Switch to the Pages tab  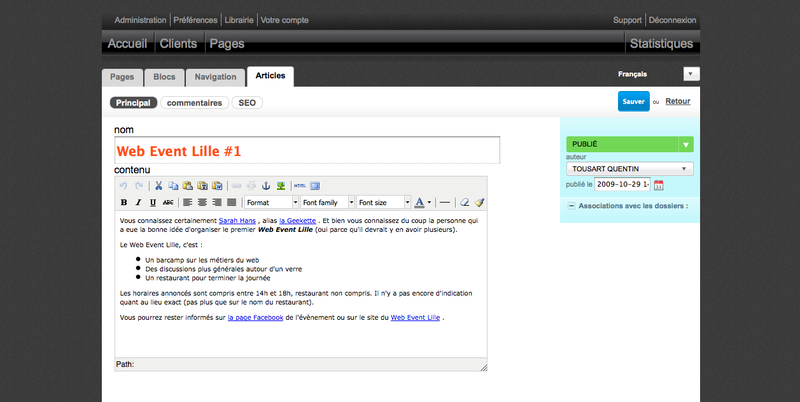tap(122, 77)
